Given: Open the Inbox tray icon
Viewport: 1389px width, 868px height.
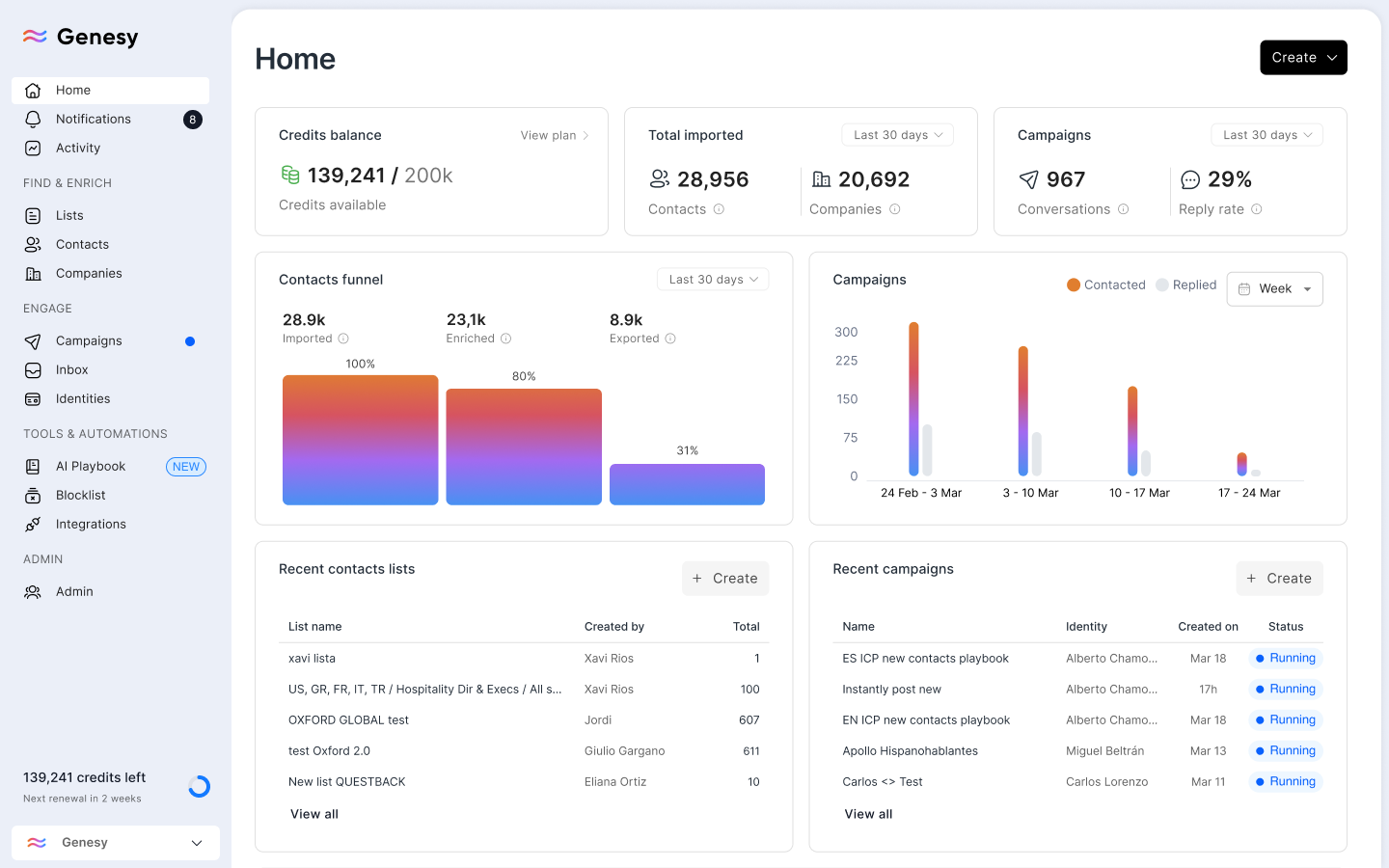Looking at the screenshot, I should click(x=33, y=370).
